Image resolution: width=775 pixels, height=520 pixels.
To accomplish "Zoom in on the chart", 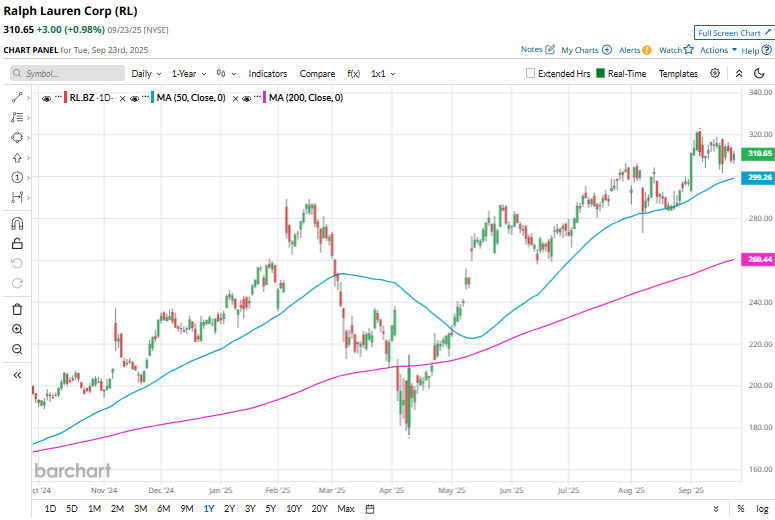I will click(17, 330).
